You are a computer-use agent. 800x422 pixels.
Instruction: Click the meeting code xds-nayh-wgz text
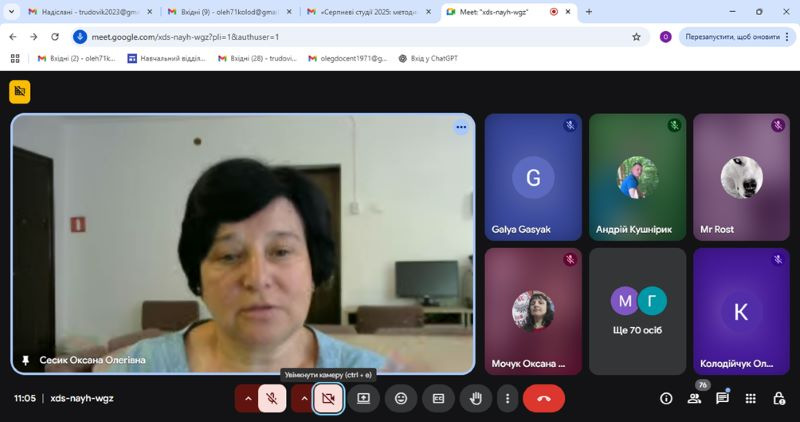[82, 399]
